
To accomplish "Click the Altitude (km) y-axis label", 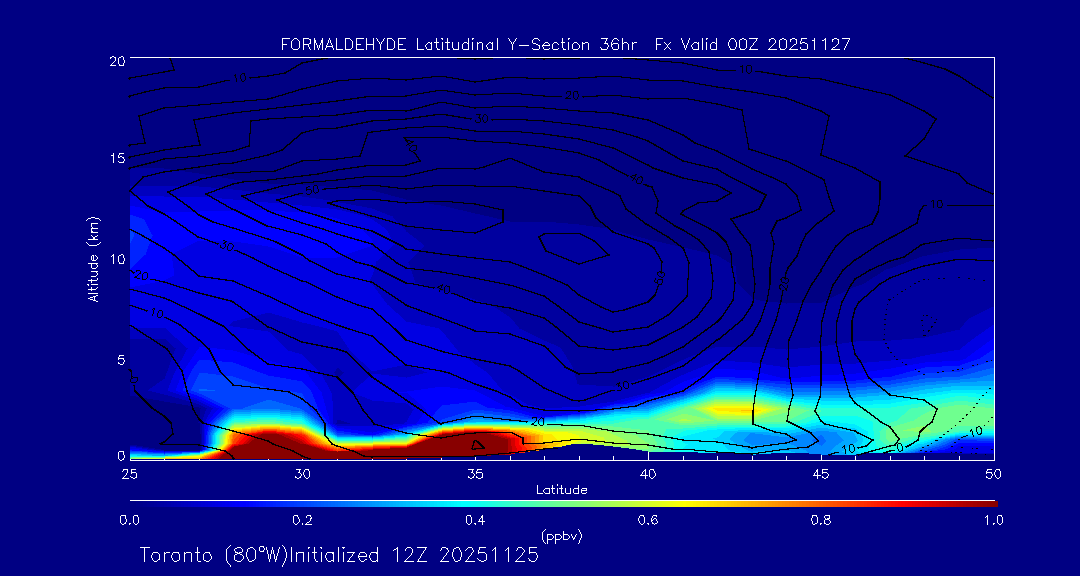I will coord(94,259).
